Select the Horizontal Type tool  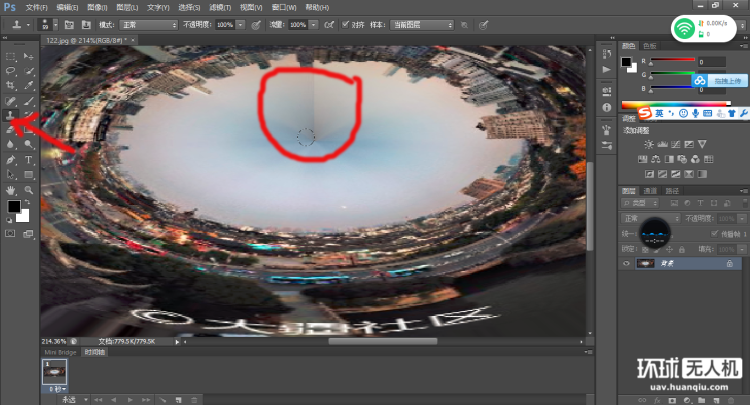[28, 160]
